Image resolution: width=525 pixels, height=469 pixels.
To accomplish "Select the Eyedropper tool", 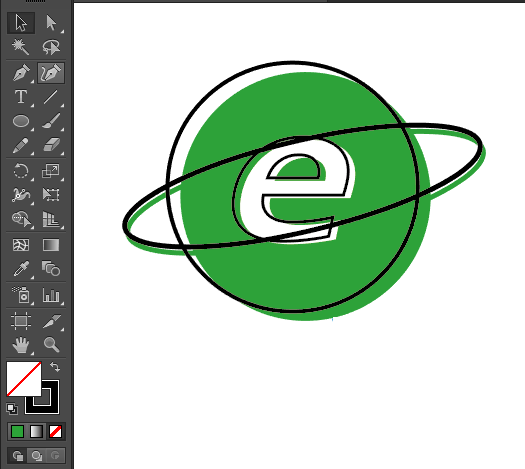I will coord(21,269).
